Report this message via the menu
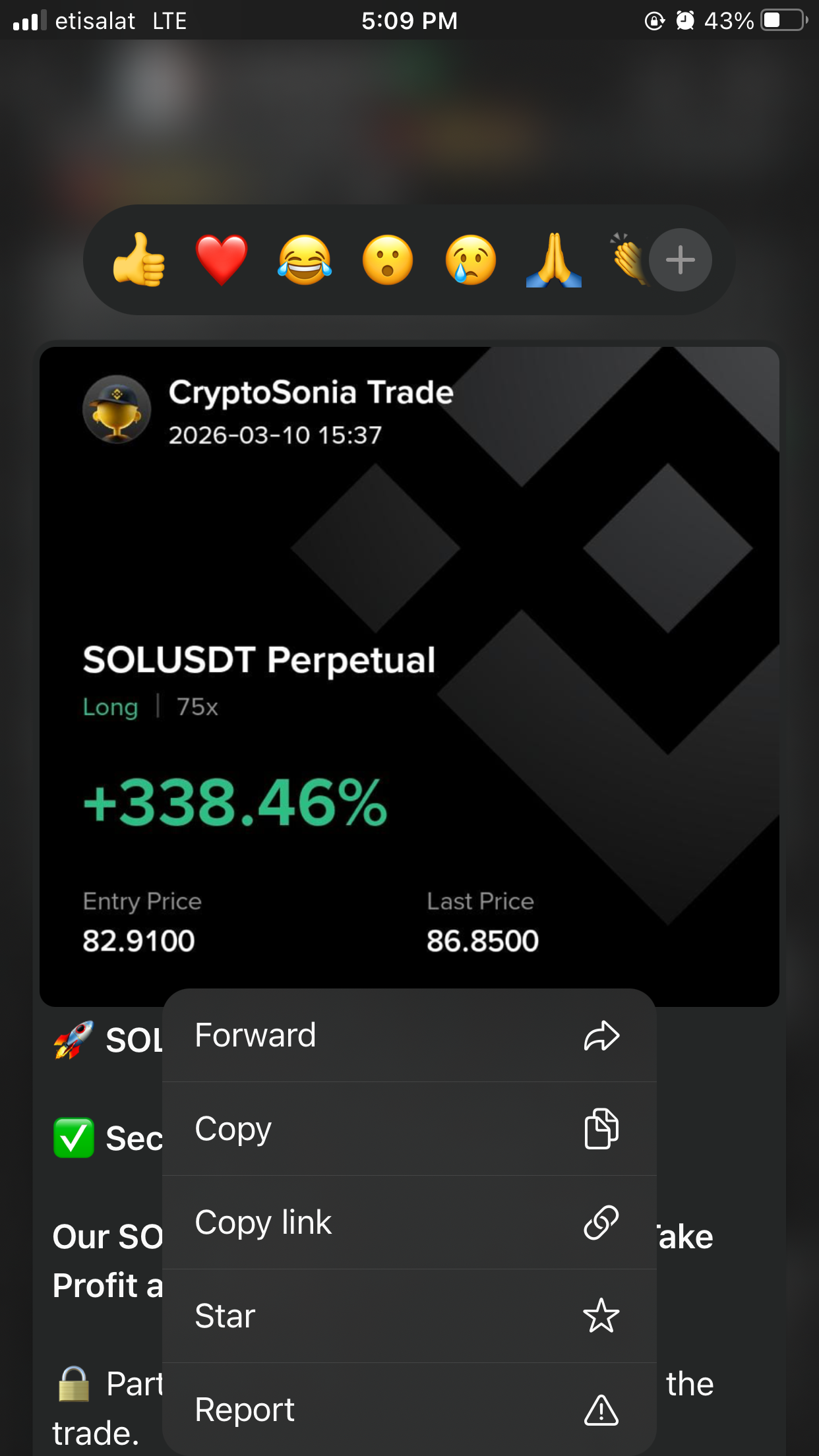Screen dimensions: 819x1456 (x=409, y=1410)
